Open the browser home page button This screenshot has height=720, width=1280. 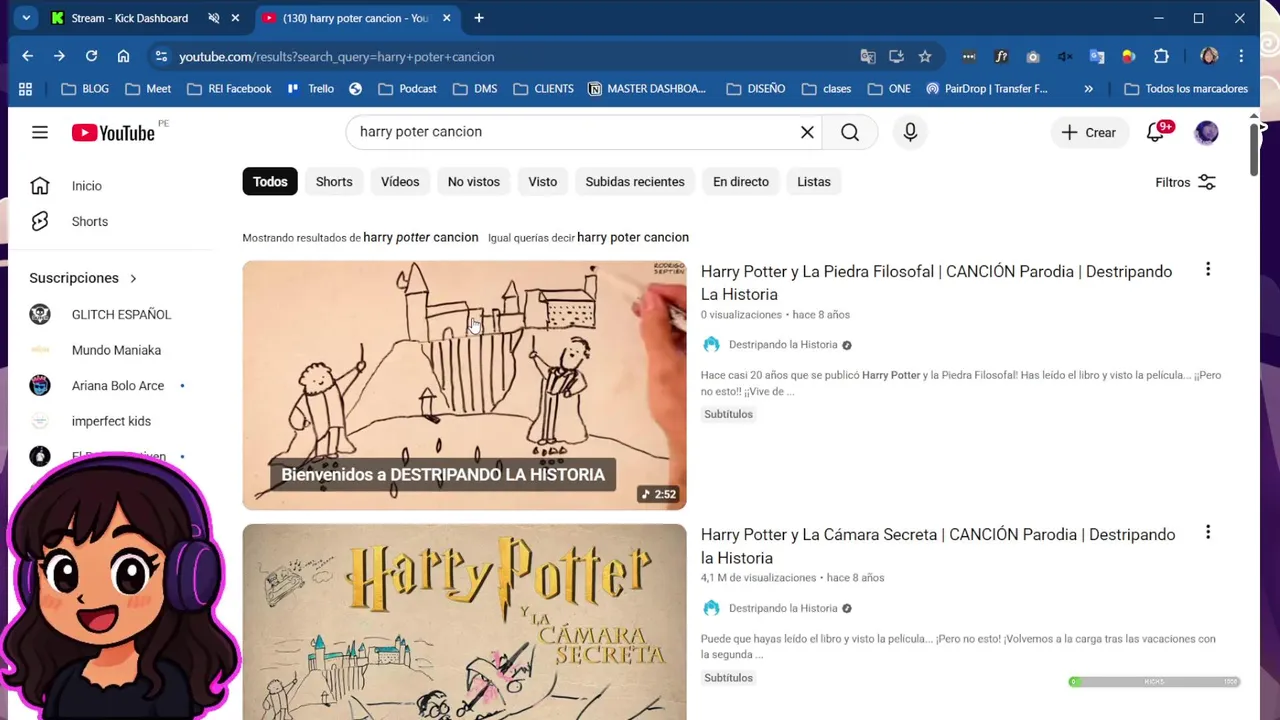[123, 56]
